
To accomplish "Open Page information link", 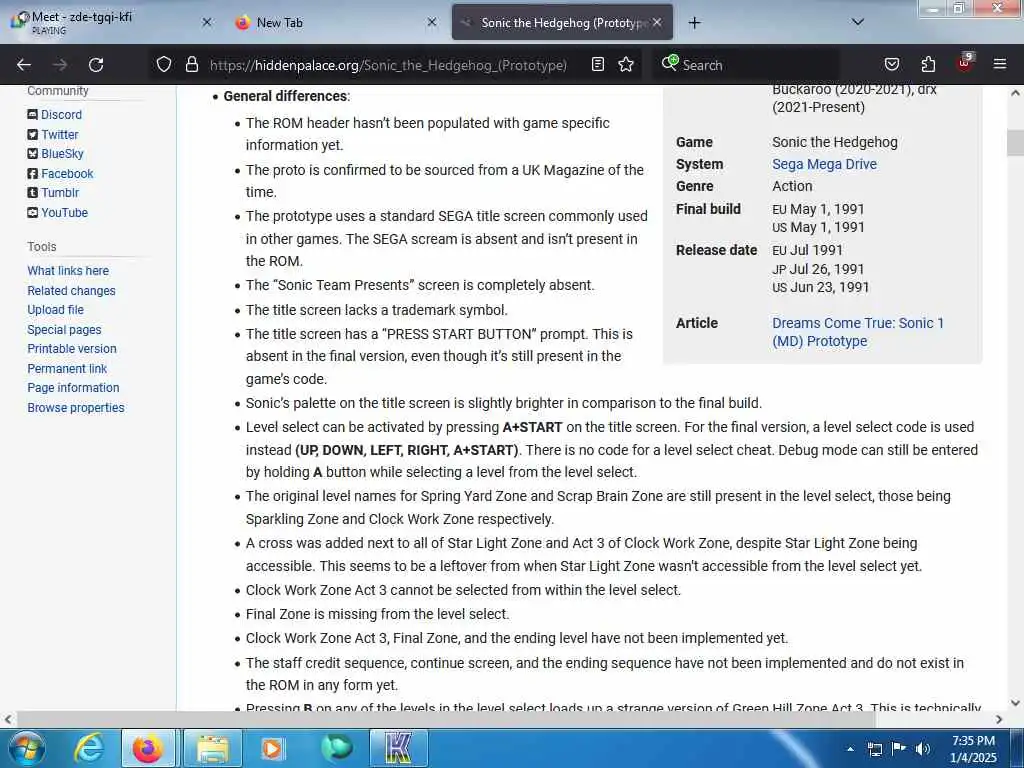I will click(x=73, y=388).
